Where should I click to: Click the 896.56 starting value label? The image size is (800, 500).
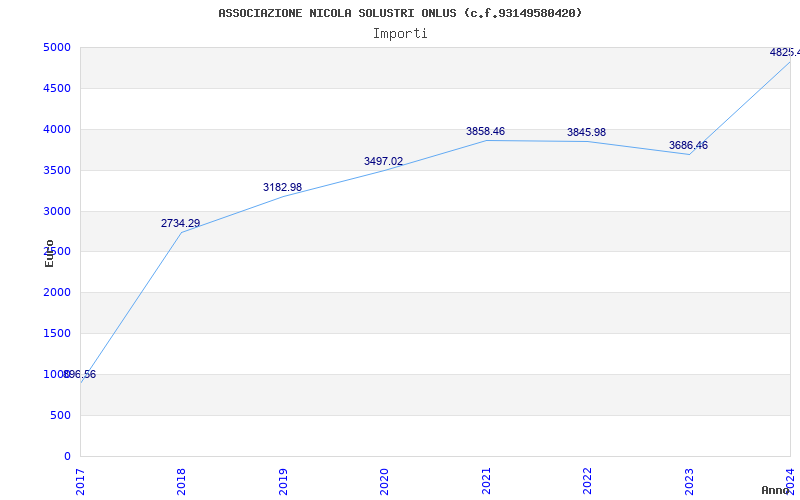tap(79, 374)
